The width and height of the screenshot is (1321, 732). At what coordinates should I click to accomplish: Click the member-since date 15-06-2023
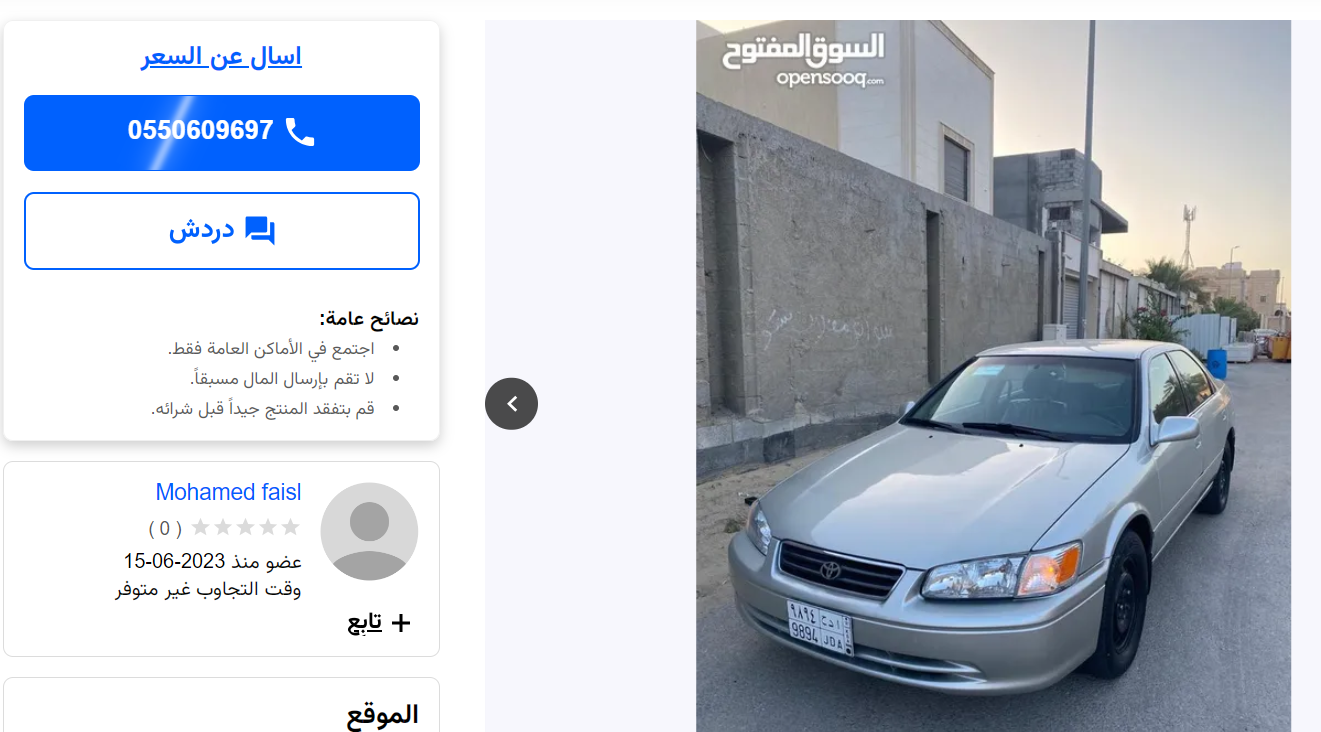pos(174,561)
